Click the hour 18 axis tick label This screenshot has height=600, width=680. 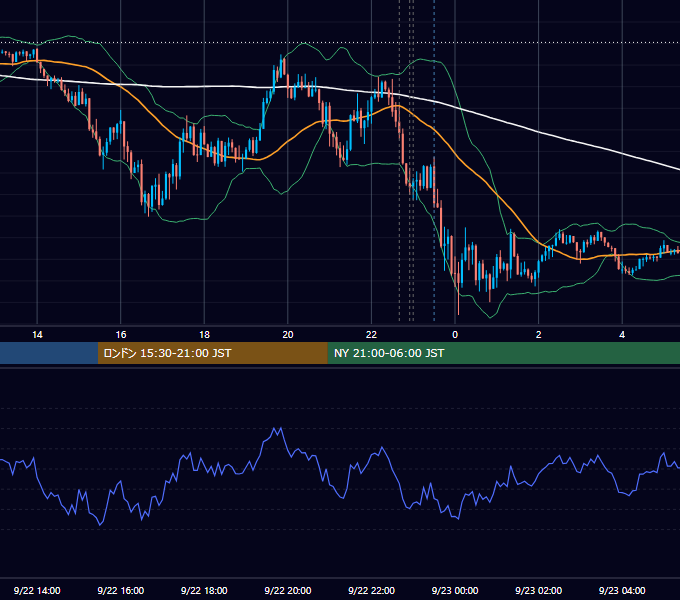204,335
